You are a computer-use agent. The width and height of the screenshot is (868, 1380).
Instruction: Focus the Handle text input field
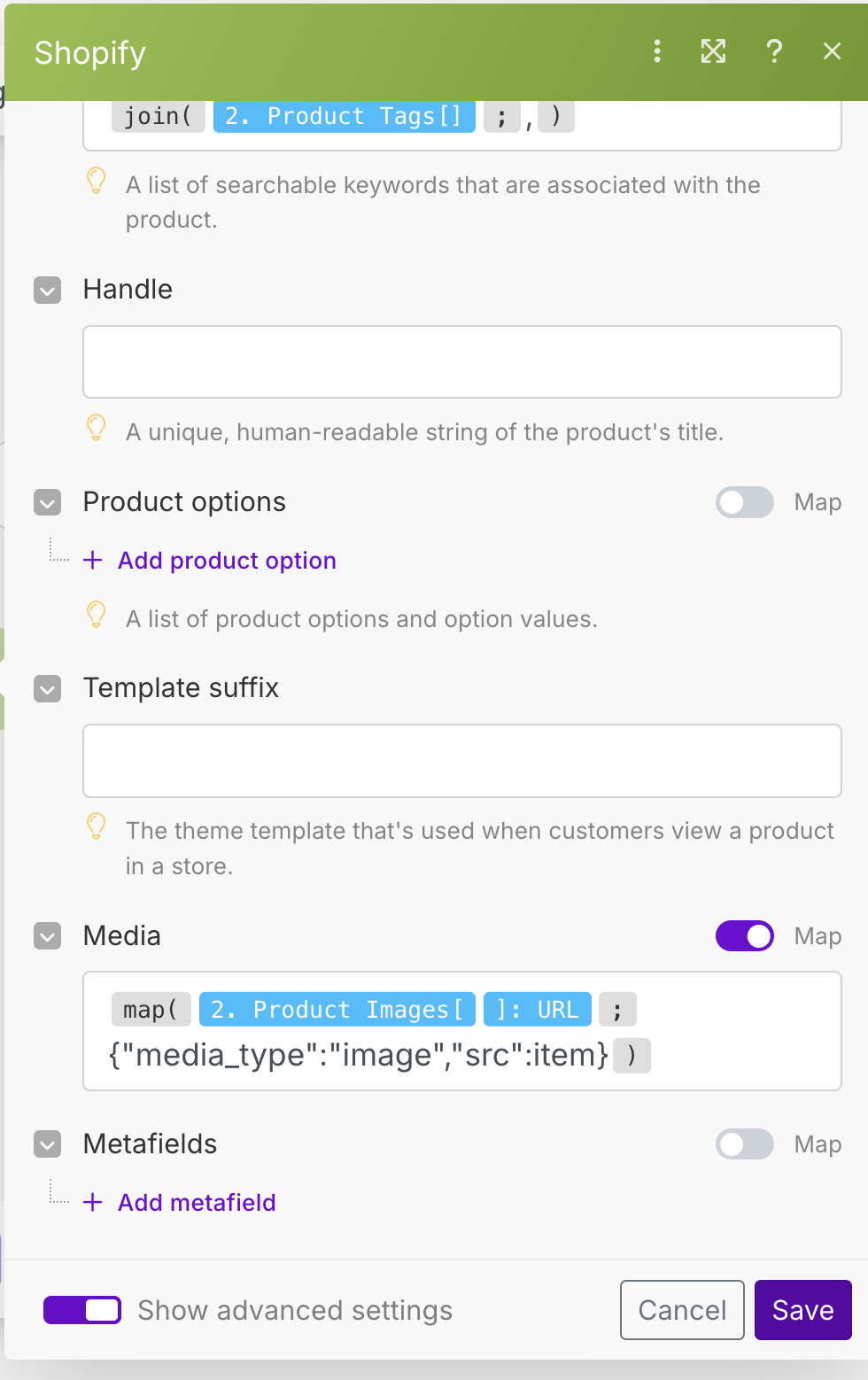[461, 362]
